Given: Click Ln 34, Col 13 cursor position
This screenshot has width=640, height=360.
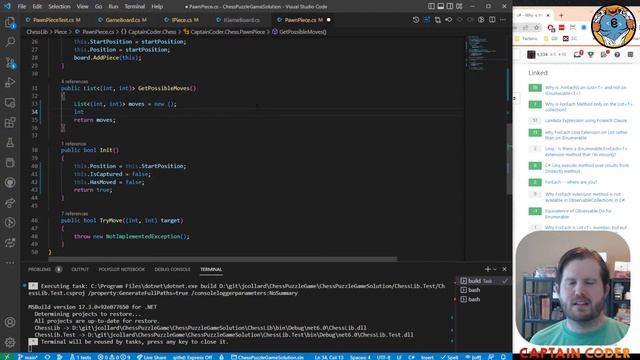Looking at the screenshot, I should (329, 357).
